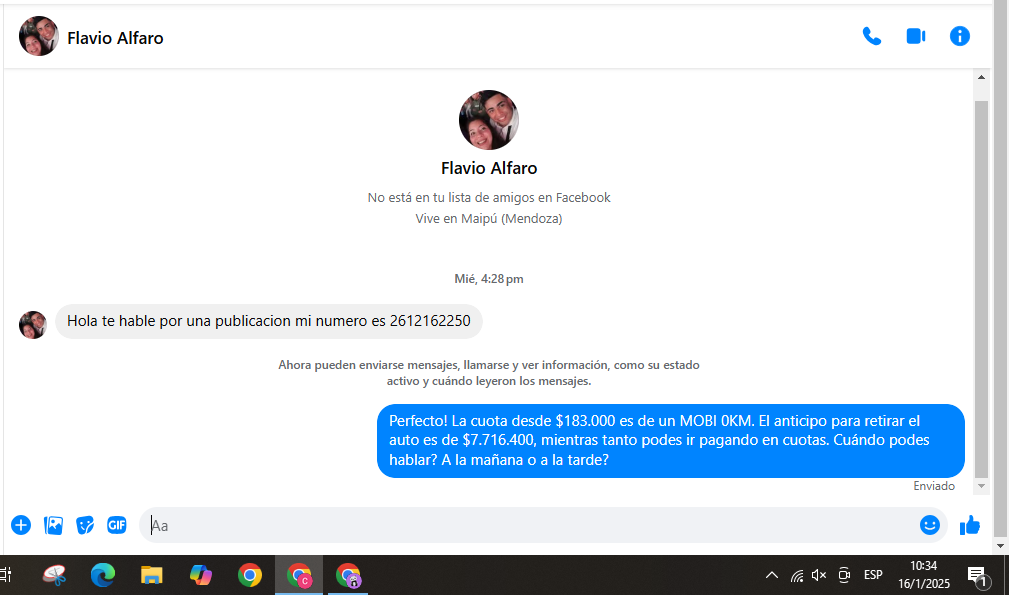This screenshot has width=1009, height=595.
Task: Open File Explorer from taskbar
Action: click(x=152, y=575)
